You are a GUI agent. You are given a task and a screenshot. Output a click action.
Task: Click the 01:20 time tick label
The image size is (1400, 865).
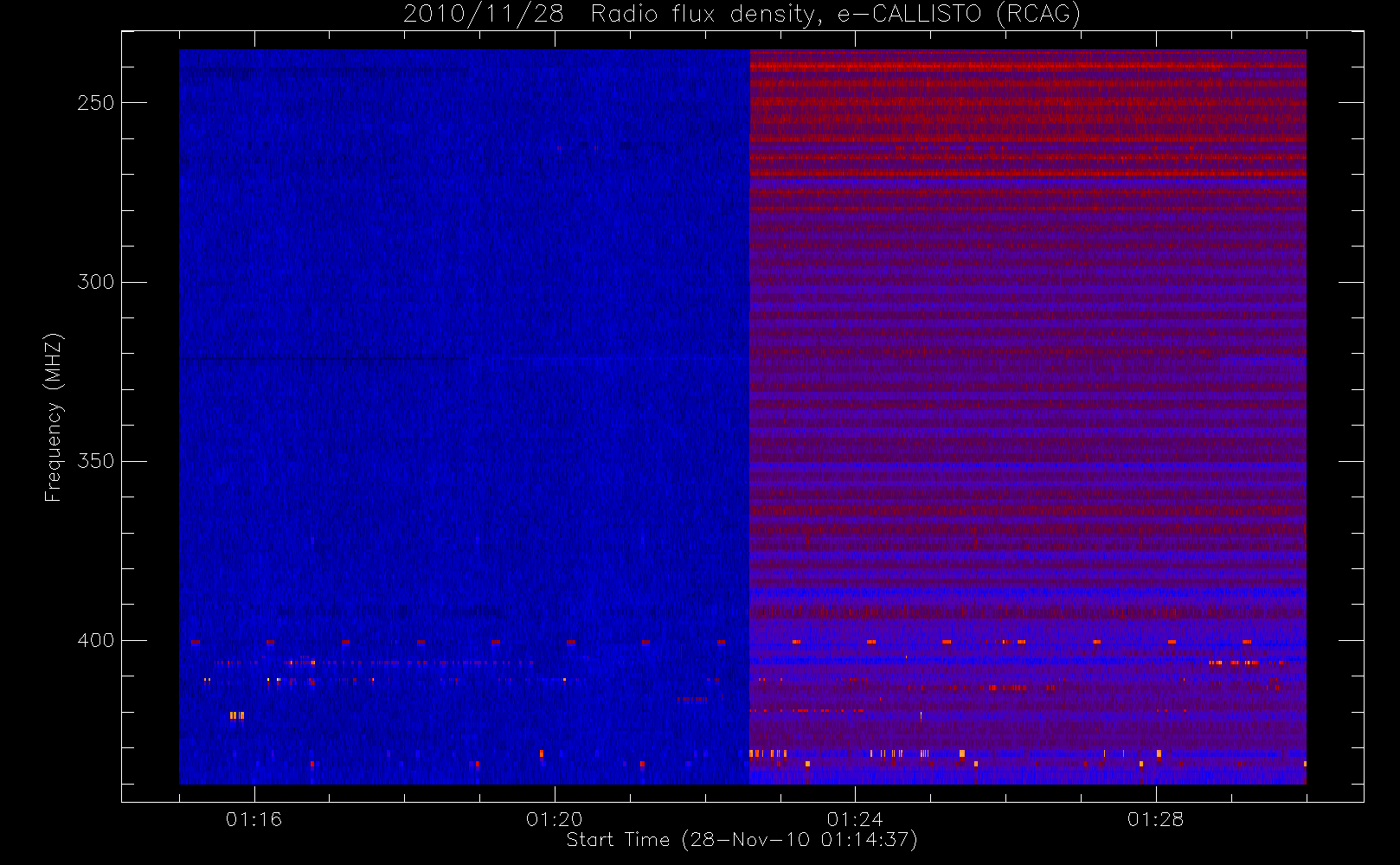point(555,819)
